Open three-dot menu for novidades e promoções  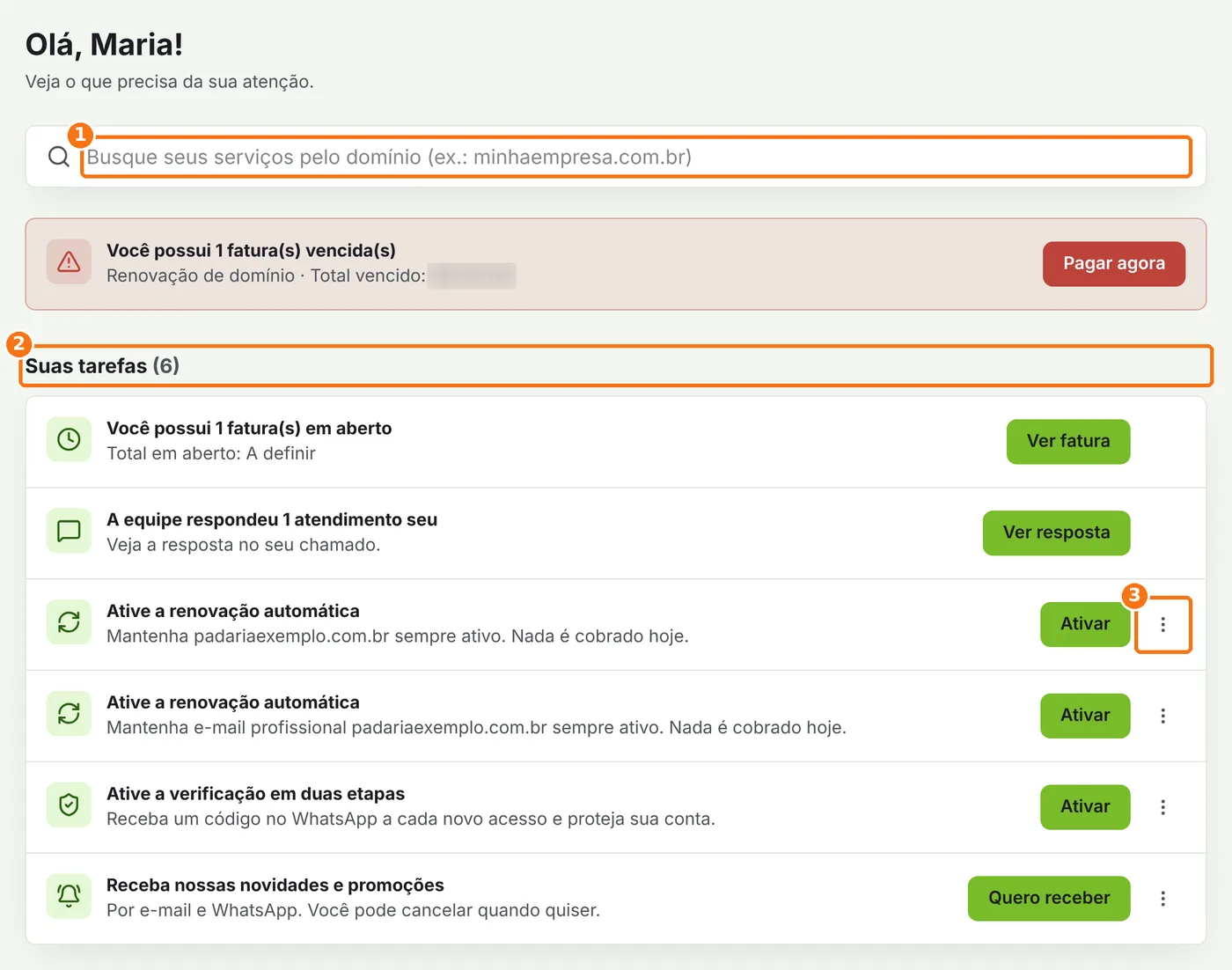[1162, 899]
